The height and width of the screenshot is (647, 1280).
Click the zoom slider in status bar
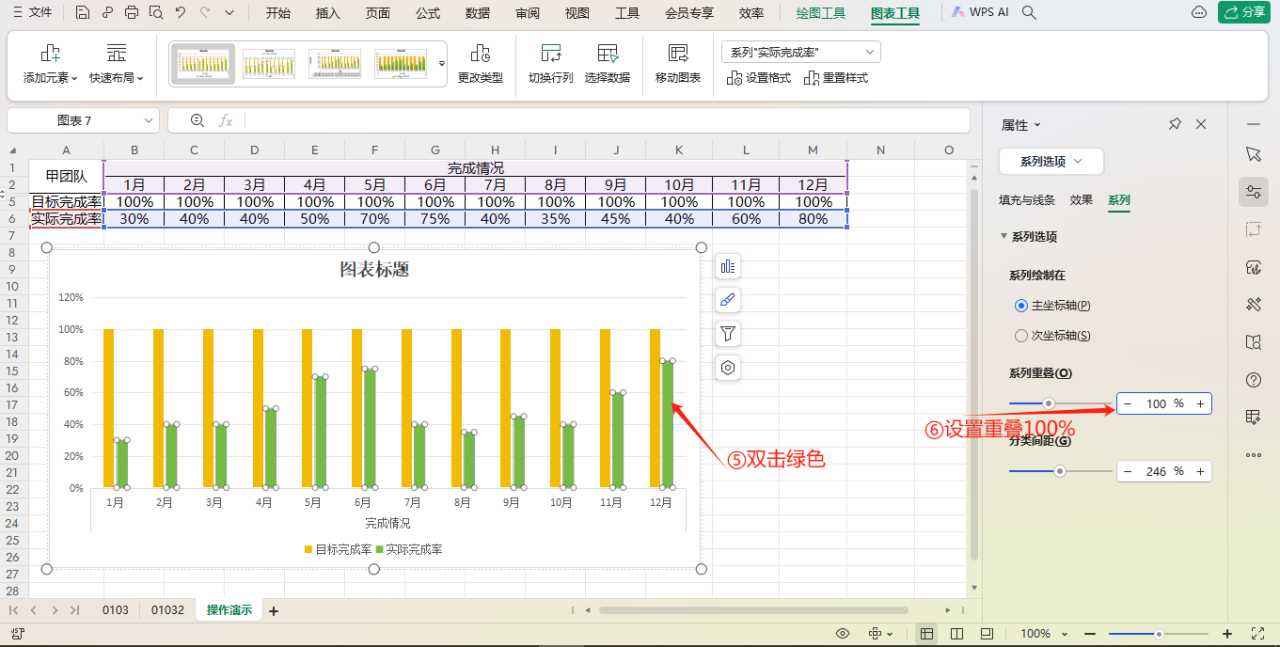[1159, 634]
